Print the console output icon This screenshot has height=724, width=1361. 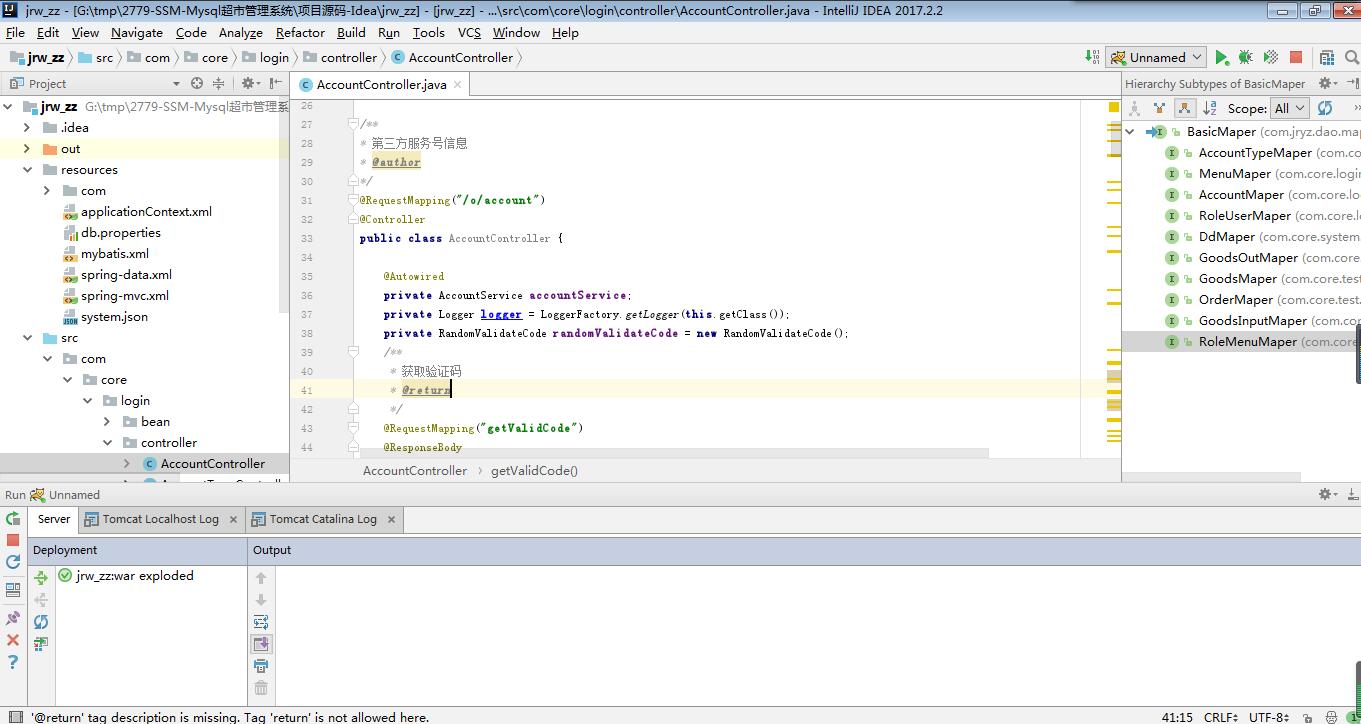tap(261, 666)
